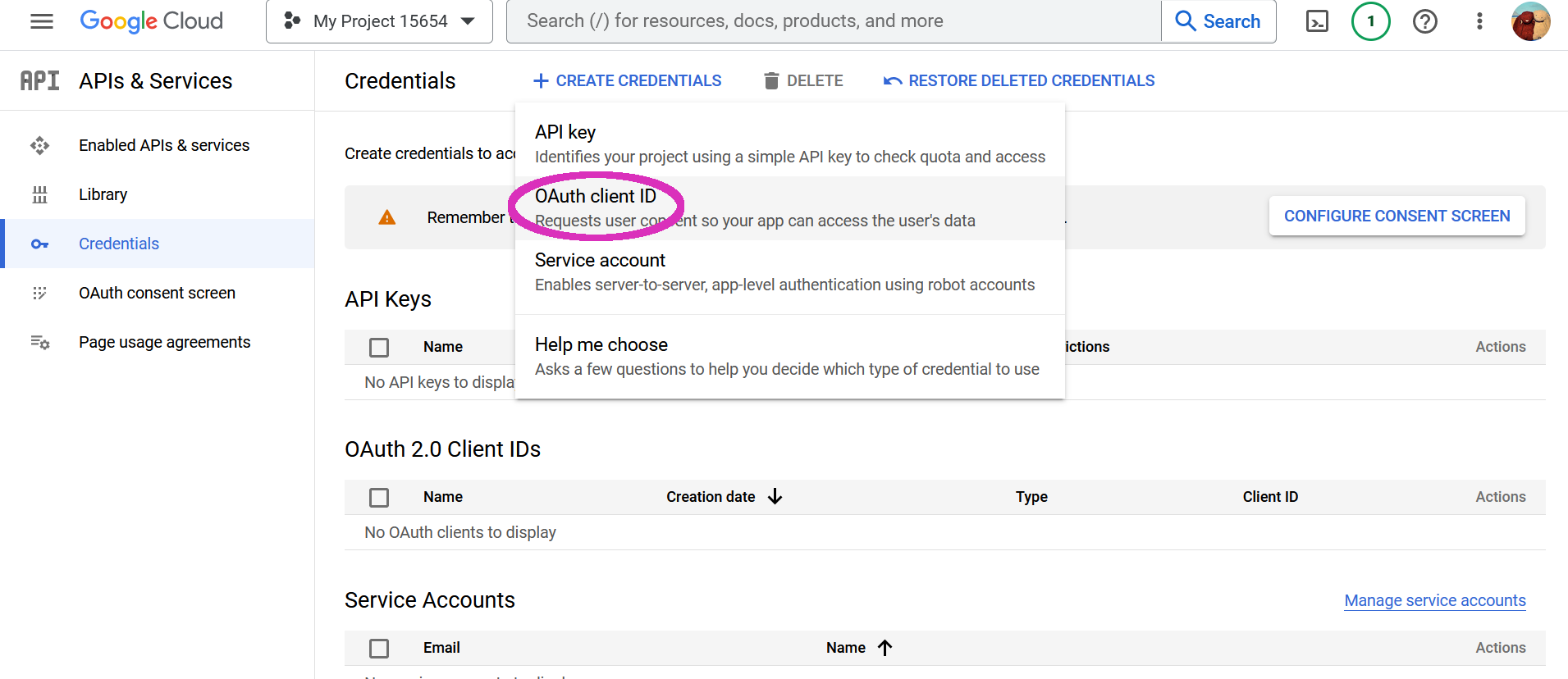Open Enabled APIs & services
The image size is (1568, 679).
(164, 145)
